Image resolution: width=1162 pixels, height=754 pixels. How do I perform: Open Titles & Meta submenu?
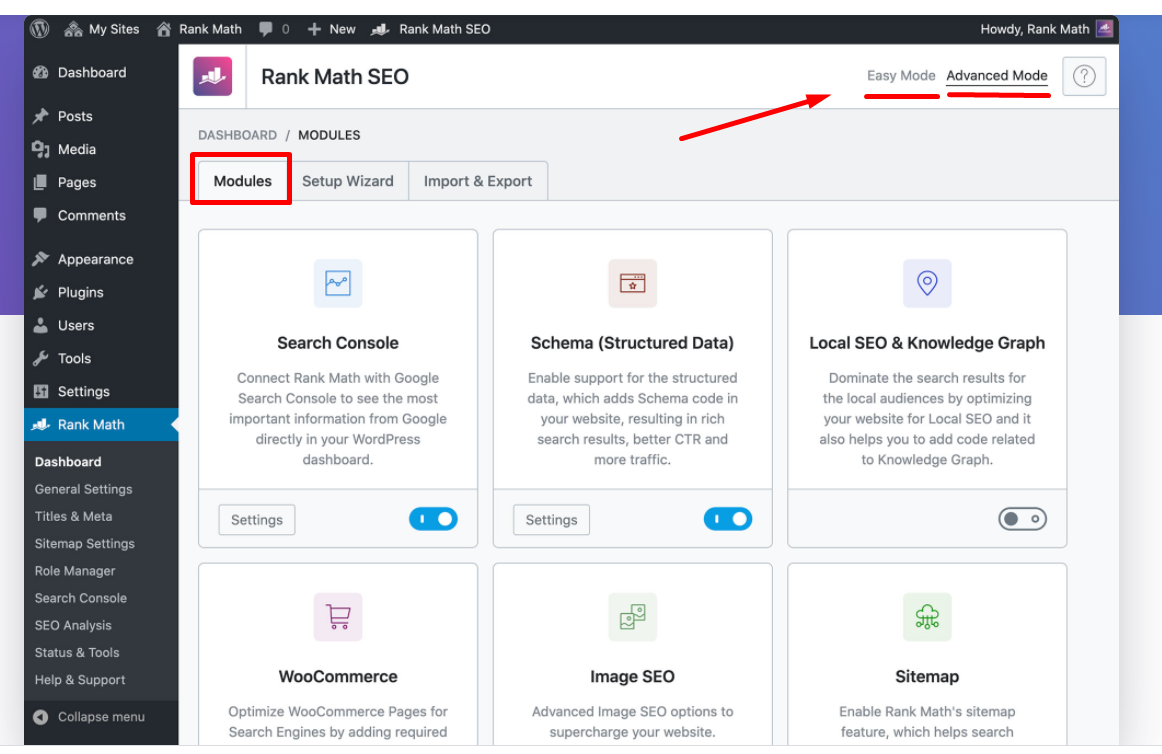point(73,517)
